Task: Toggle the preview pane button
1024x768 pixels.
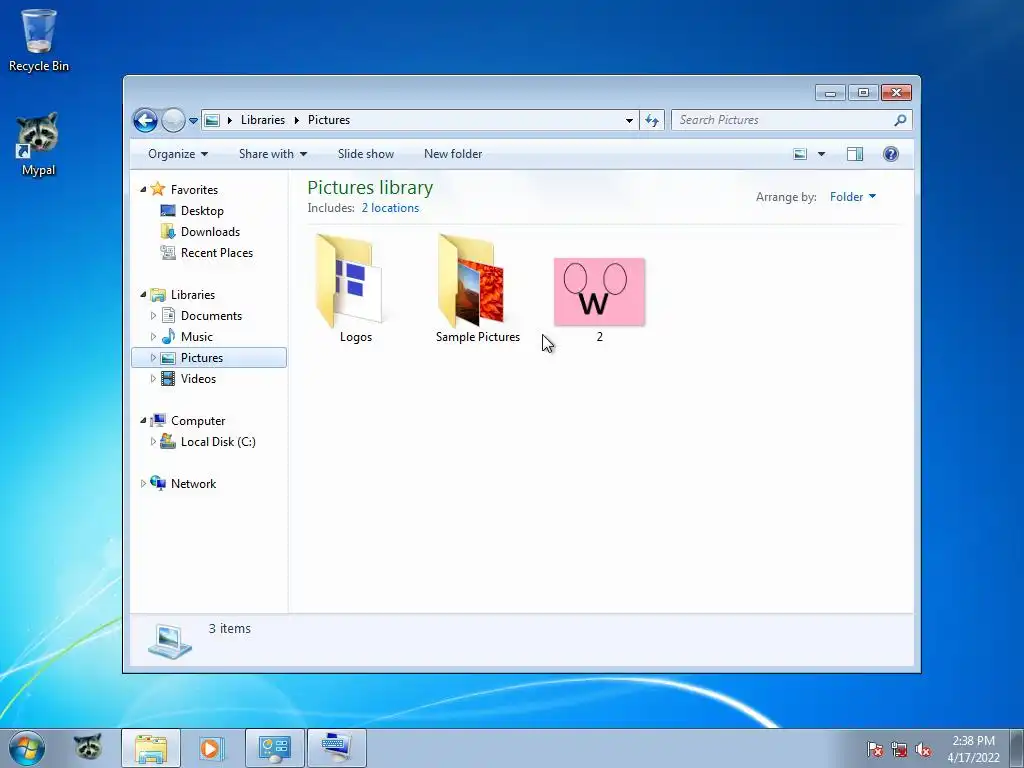Action: click(x=855, y=154)
